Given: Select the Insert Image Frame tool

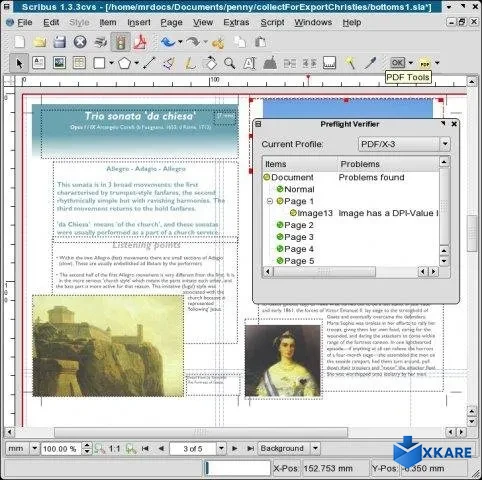Looking at the screenshot, I should 59,63.
